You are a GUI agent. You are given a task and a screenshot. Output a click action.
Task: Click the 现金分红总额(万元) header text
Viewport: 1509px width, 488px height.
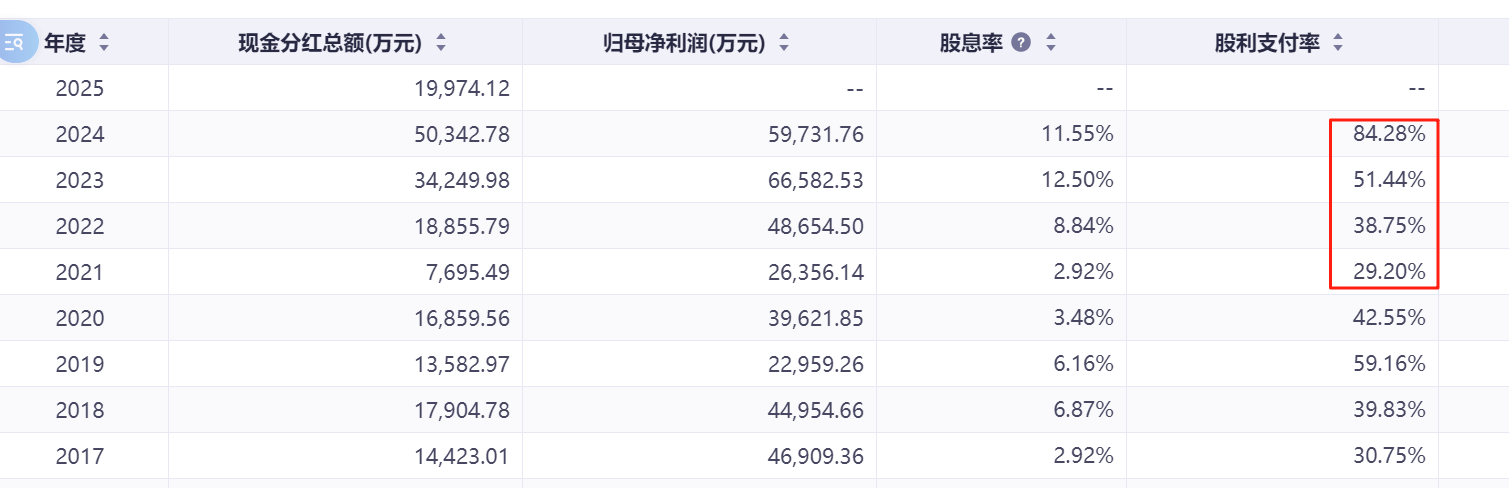[330, 43]
